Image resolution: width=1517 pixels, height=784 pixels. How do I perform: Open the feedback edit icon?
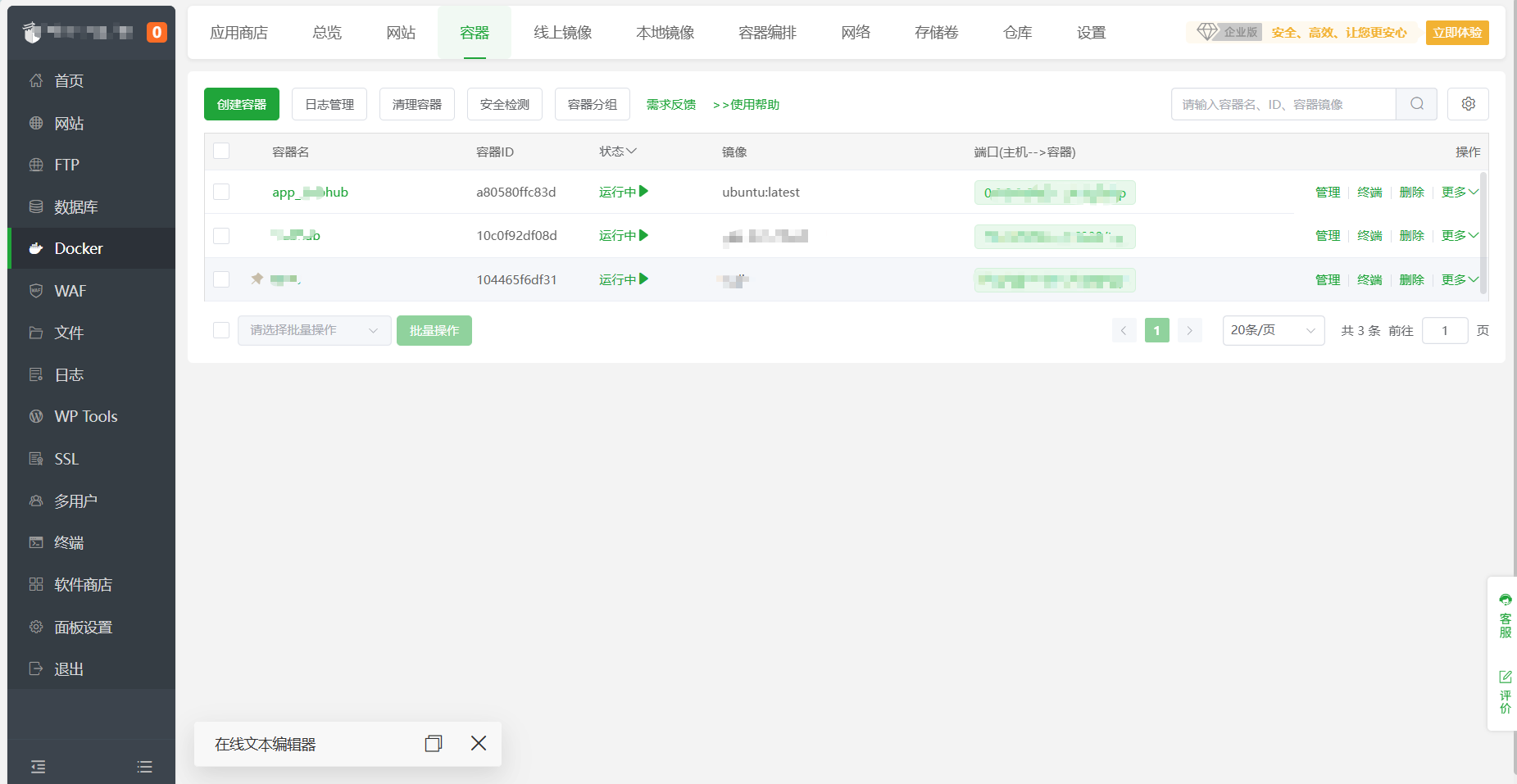tap(1505, 678)
